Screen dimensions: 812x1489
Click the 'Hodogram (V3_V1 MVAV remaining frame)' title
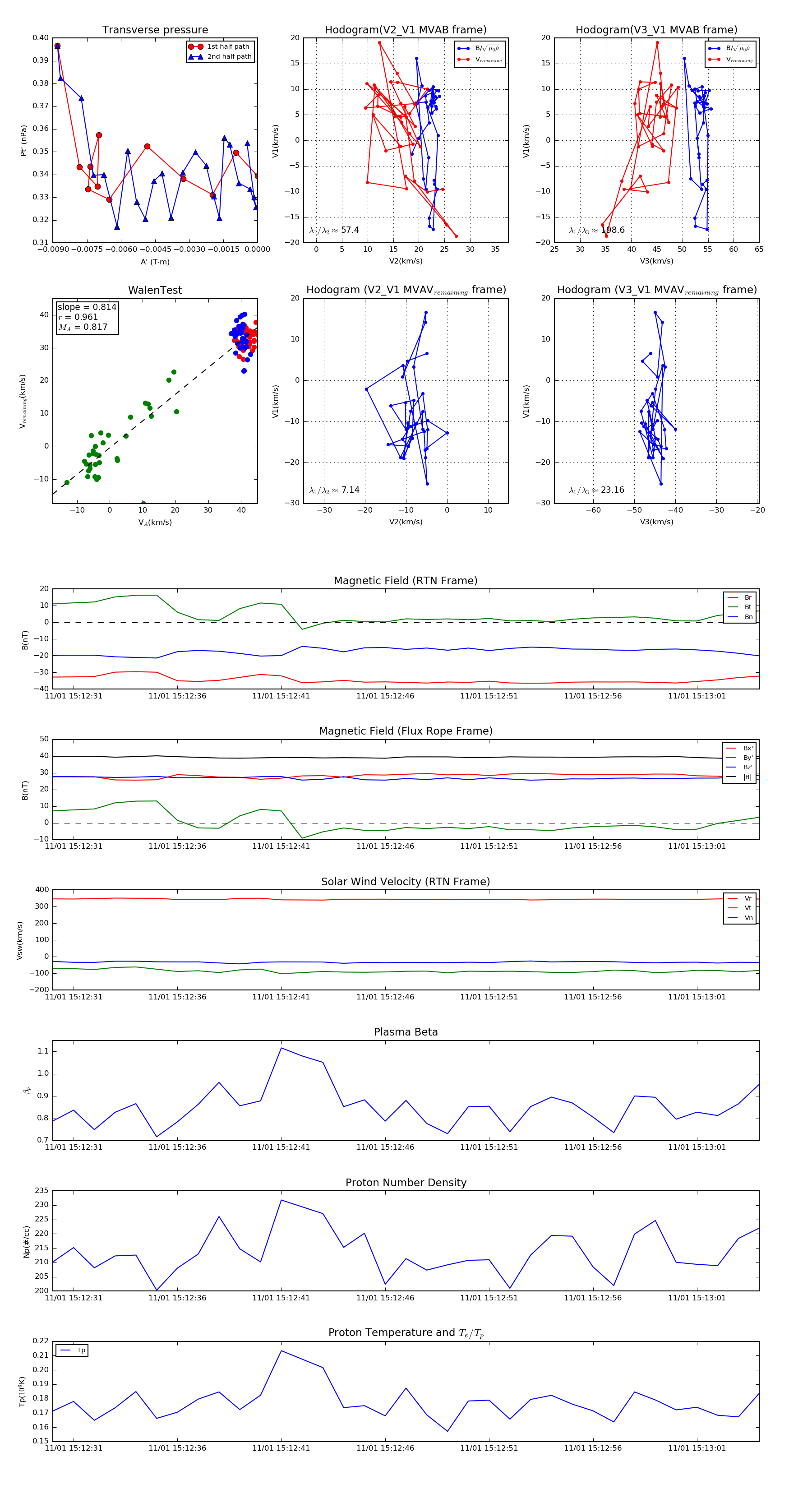(656, 290)
